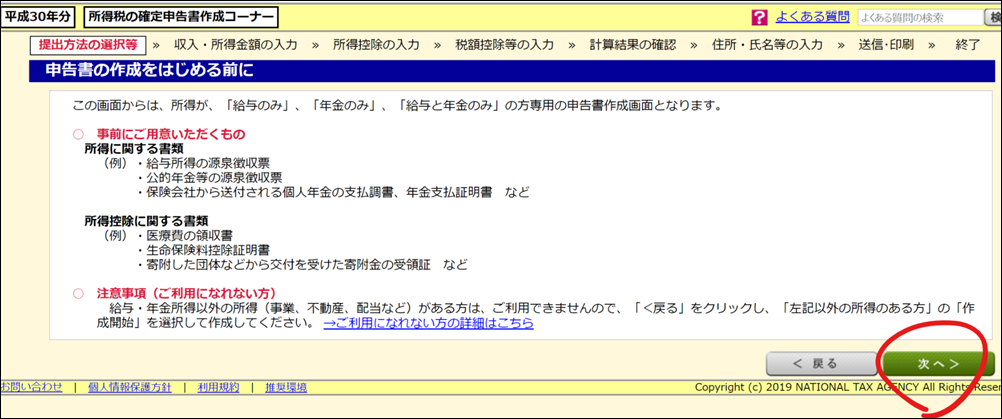The width and height of the screenshot is (1002, 419).
Task: Select the 終了 step
Action: [x=967, y=45]
